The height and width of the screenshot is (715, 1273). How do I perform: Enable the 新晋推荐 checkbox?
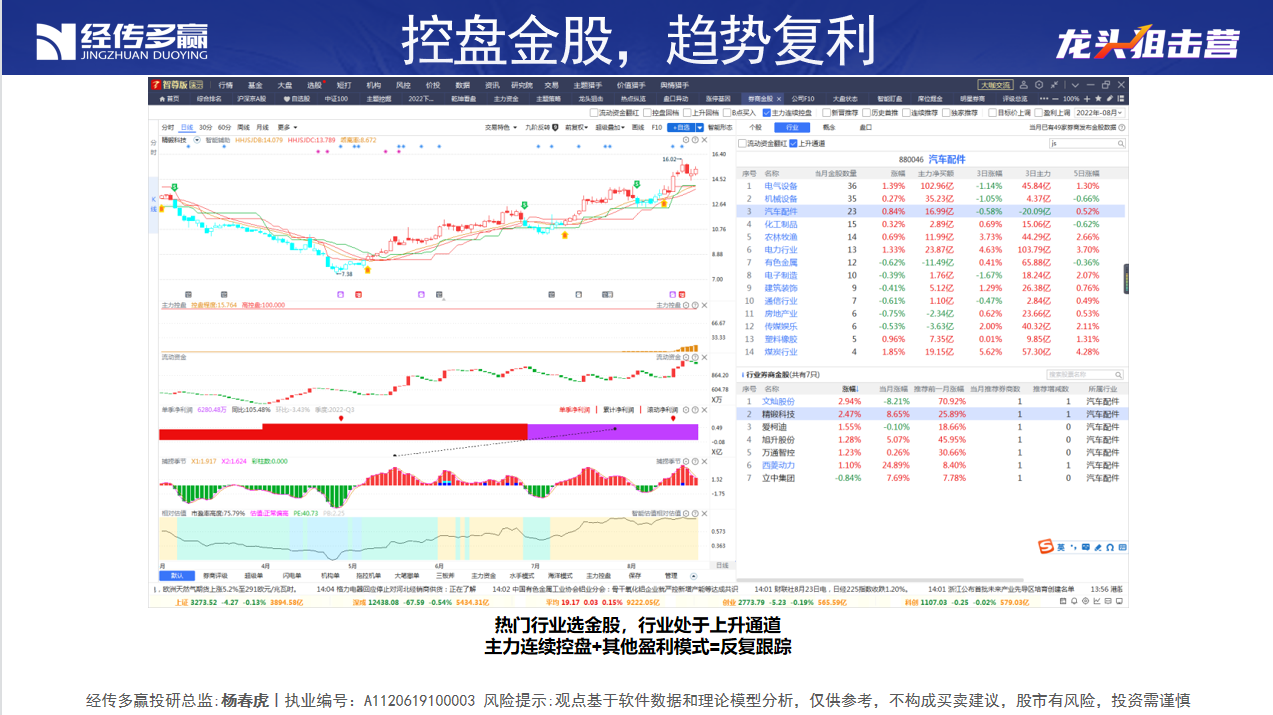coord(827,113)
